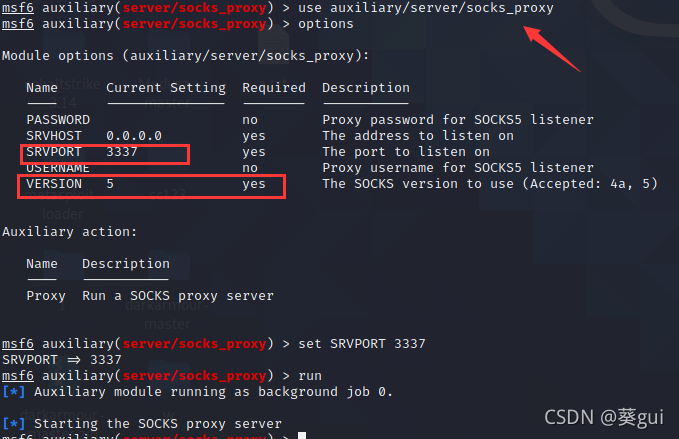The image size is (679, 439).
Task: Click 'Module options (auxiliary/server/socks_proxy):' heading
Action: 185,56
